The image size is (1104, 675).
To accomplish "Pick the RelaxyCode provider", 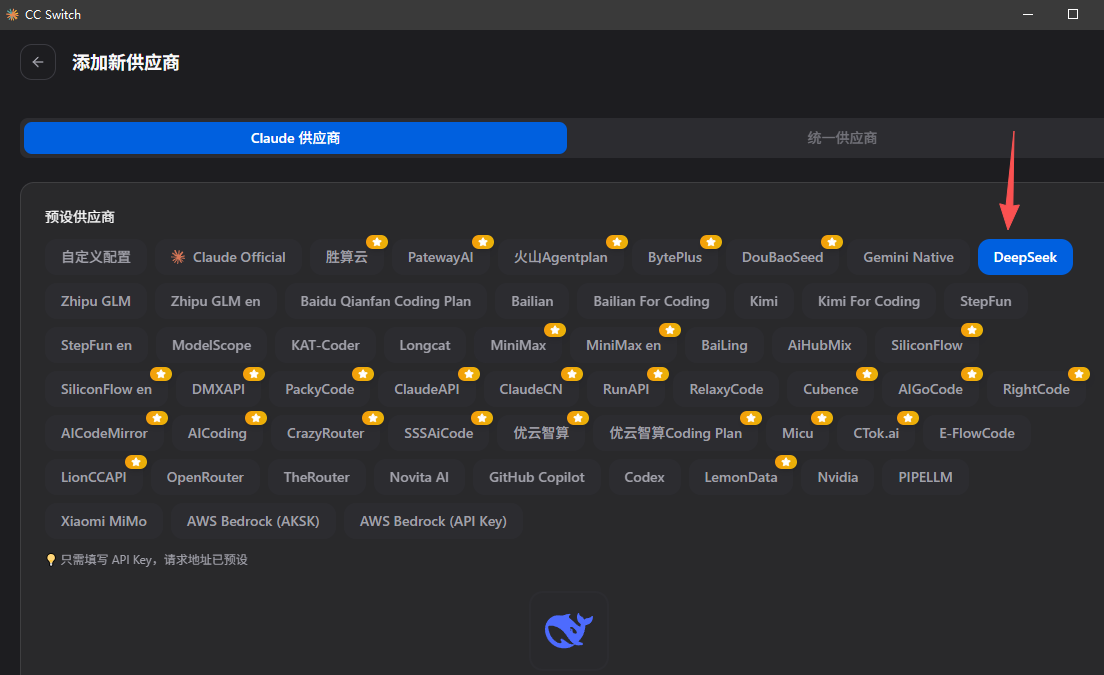I will (726, 389).
